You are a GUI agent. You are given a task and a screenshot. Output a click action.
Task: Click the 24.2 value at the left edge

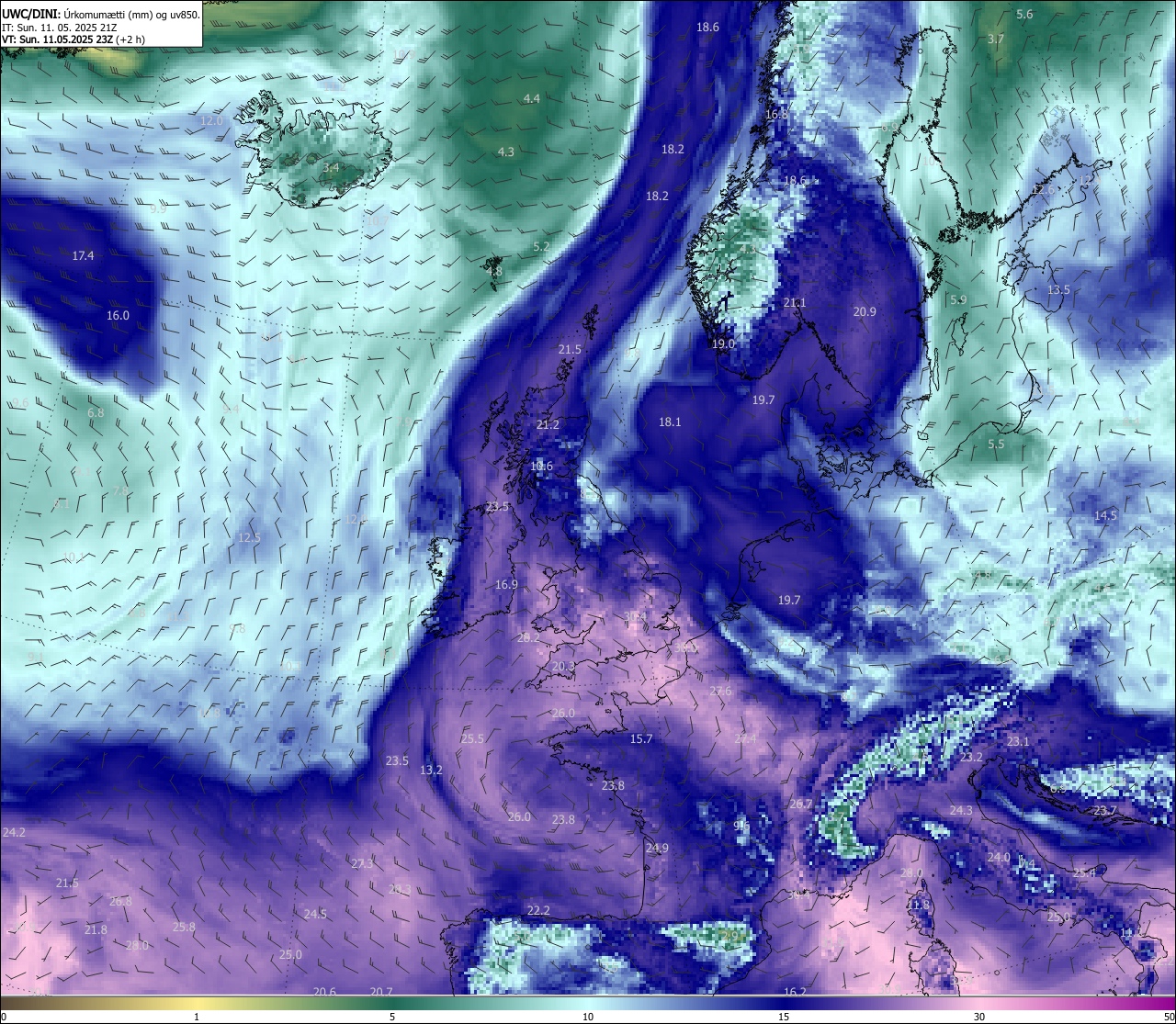14,832
